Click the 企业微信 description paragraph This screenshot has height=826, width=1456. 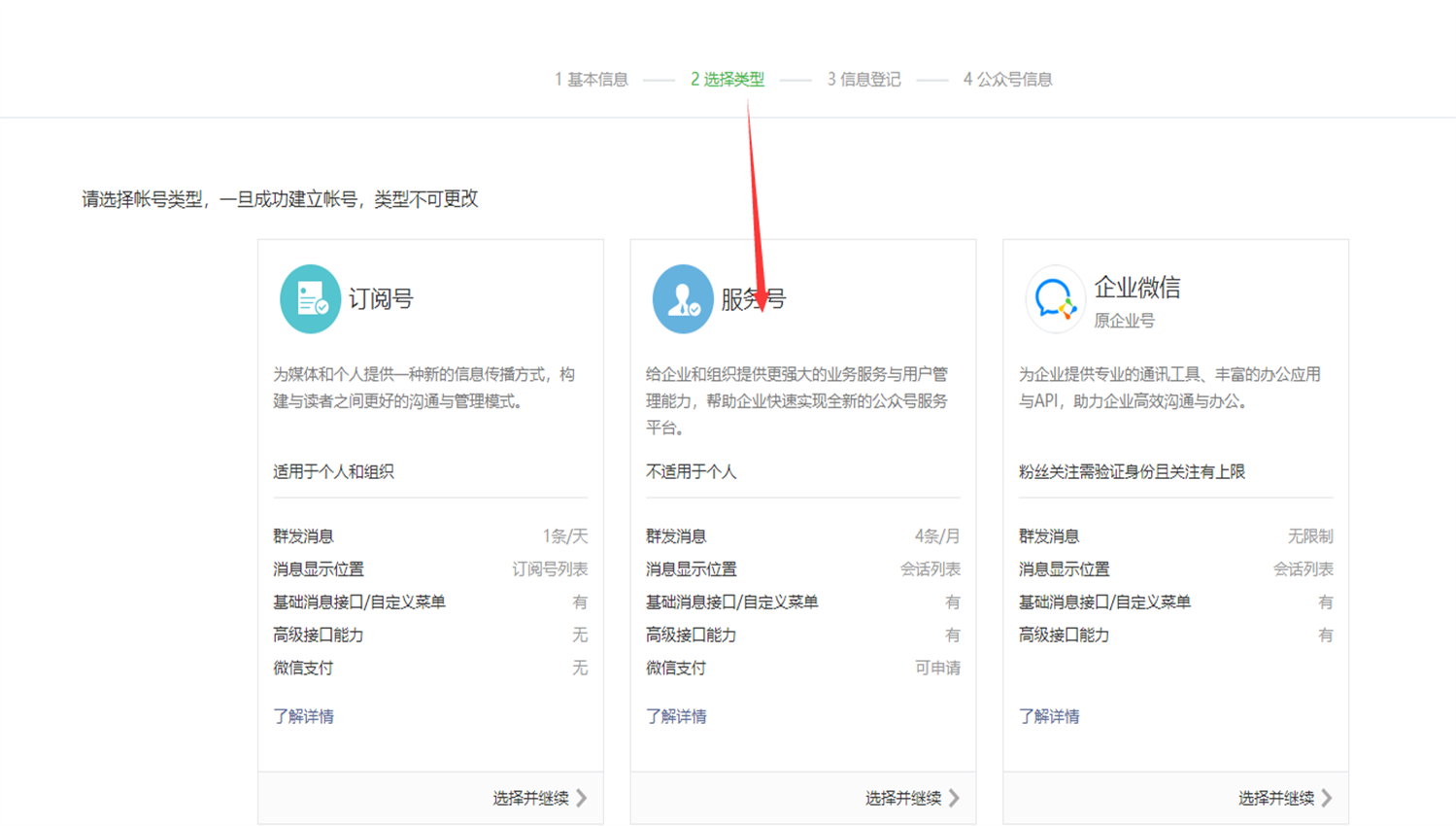[x=1170, y=388]
